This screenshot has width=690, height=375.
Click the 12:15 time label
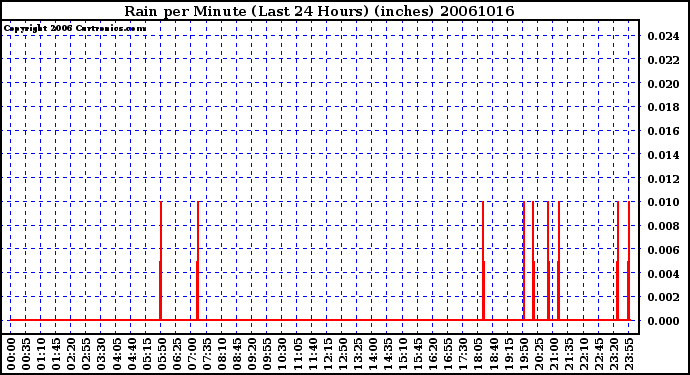coord(327,354)
